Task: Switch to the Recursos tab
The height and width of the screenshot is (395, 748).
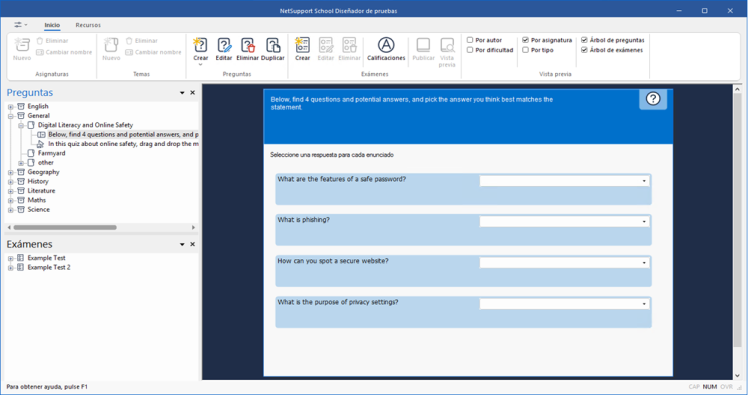Action: point(88,25)
